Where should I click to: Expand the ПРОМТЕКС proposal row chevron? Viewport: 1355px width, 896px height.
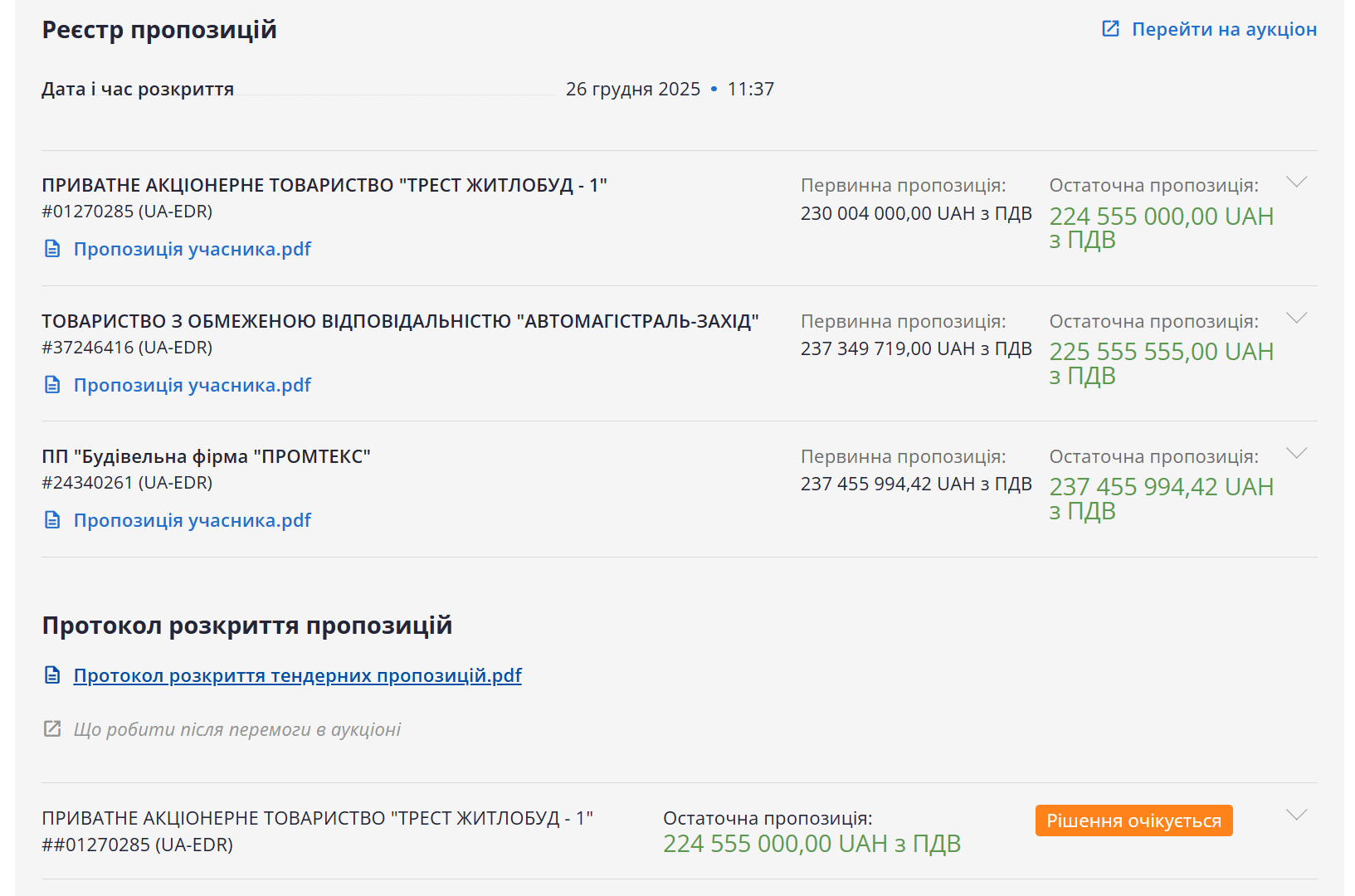(x=1296, y=453)
